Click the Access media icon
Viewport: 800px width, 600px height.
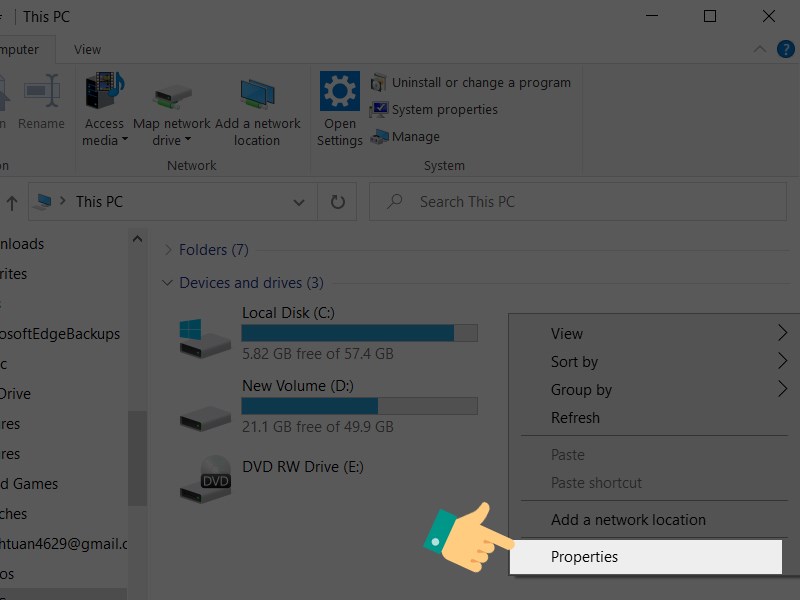104,92
